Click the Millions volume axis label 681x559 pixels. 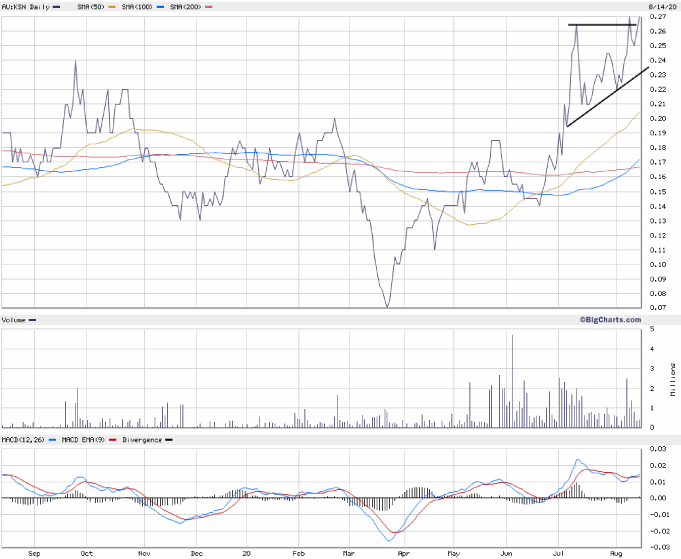point(673,377)
